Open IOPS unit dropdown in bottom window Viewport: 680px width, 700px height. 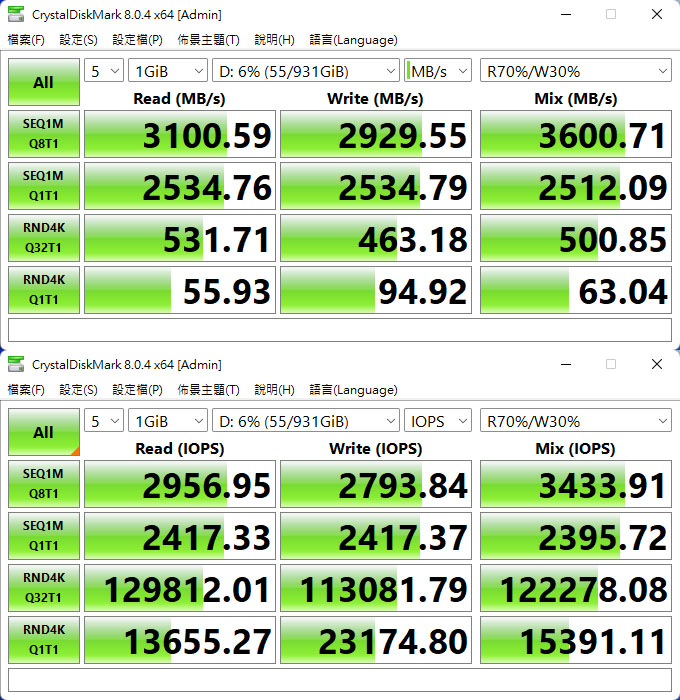[x=438, y=421]
